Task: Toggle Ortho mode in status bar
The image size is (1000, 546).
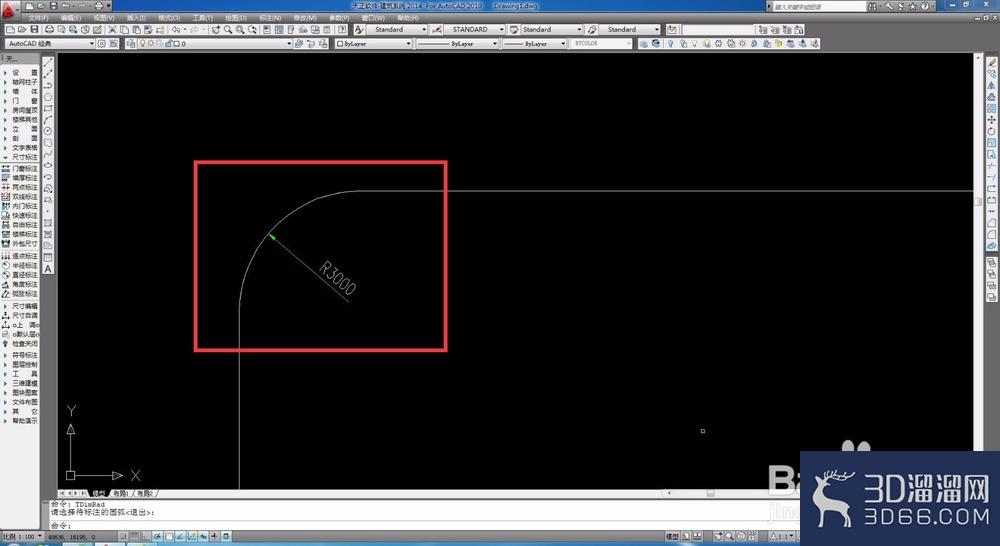Action: [x=145, y=536]
